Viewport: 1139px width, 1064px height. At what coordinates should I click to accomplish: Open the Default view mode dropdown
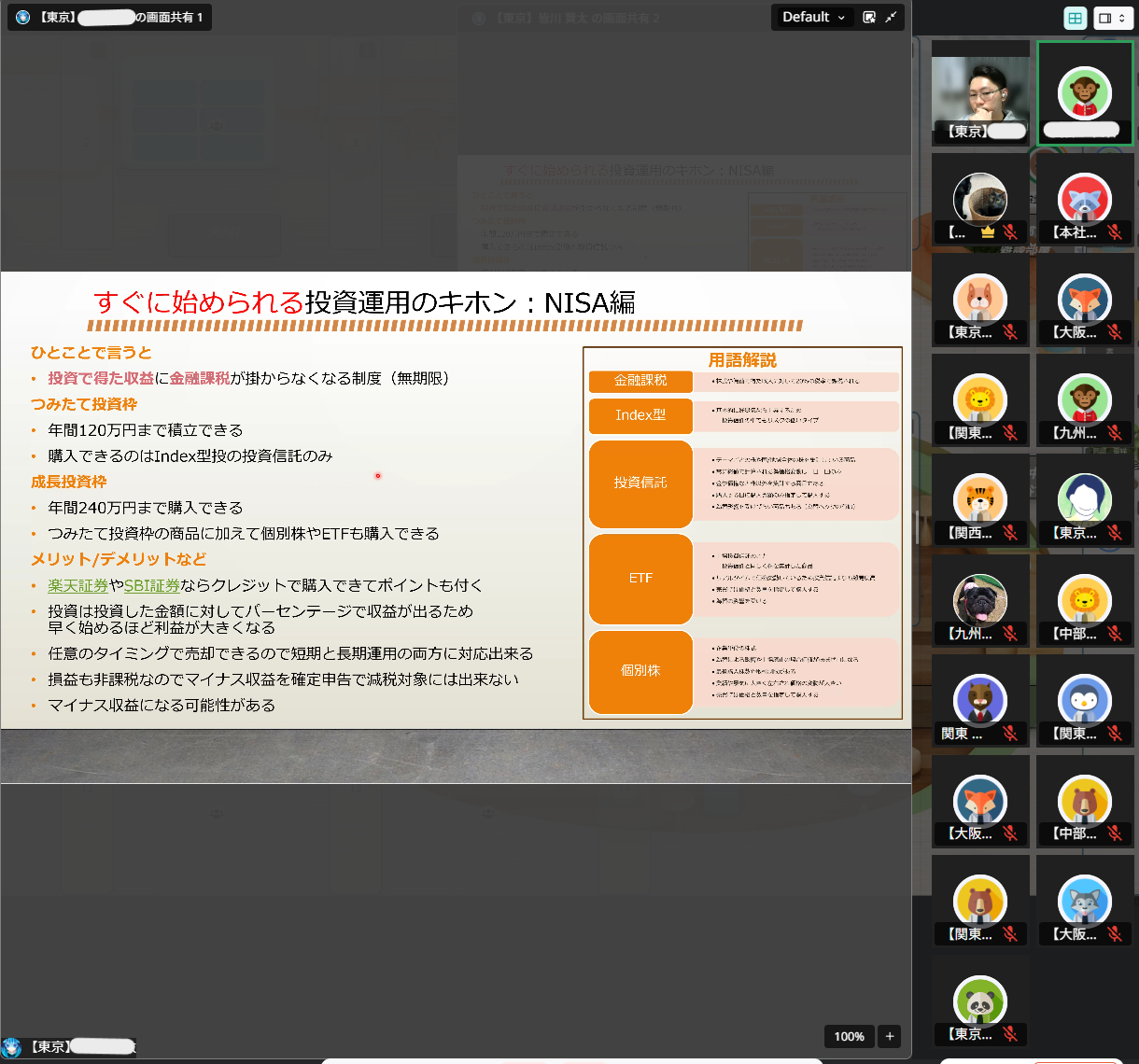(813, 17)
